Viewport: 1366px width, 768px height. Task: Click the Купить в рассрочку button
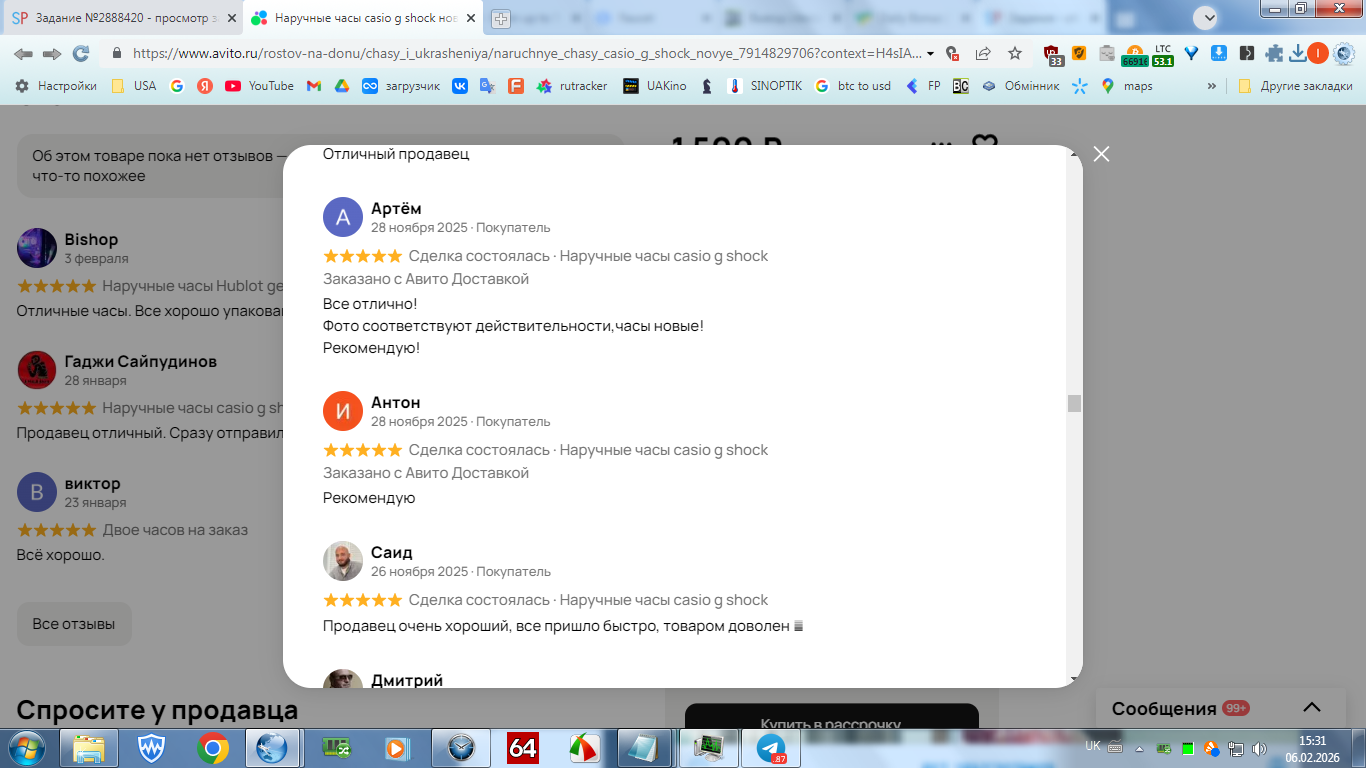[x=831, y=724]
